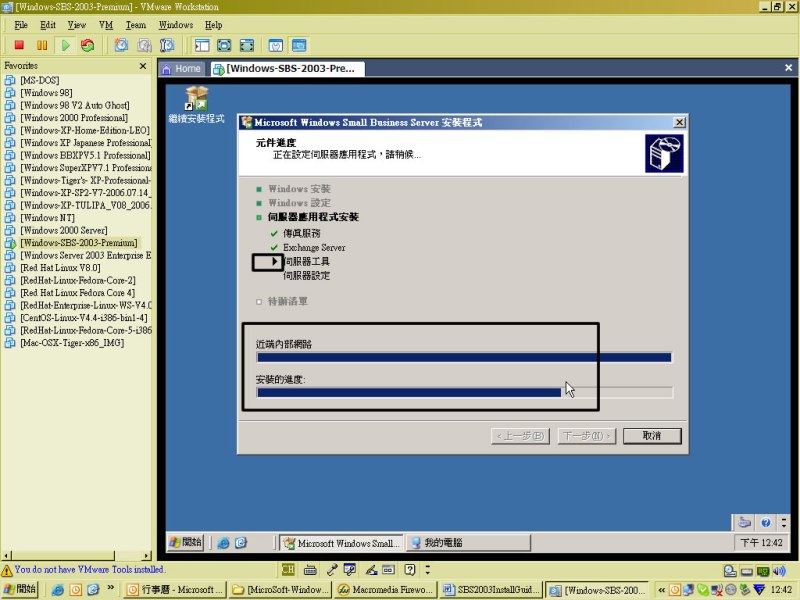
Task: Open the File menu
Action: pos(21,25)
